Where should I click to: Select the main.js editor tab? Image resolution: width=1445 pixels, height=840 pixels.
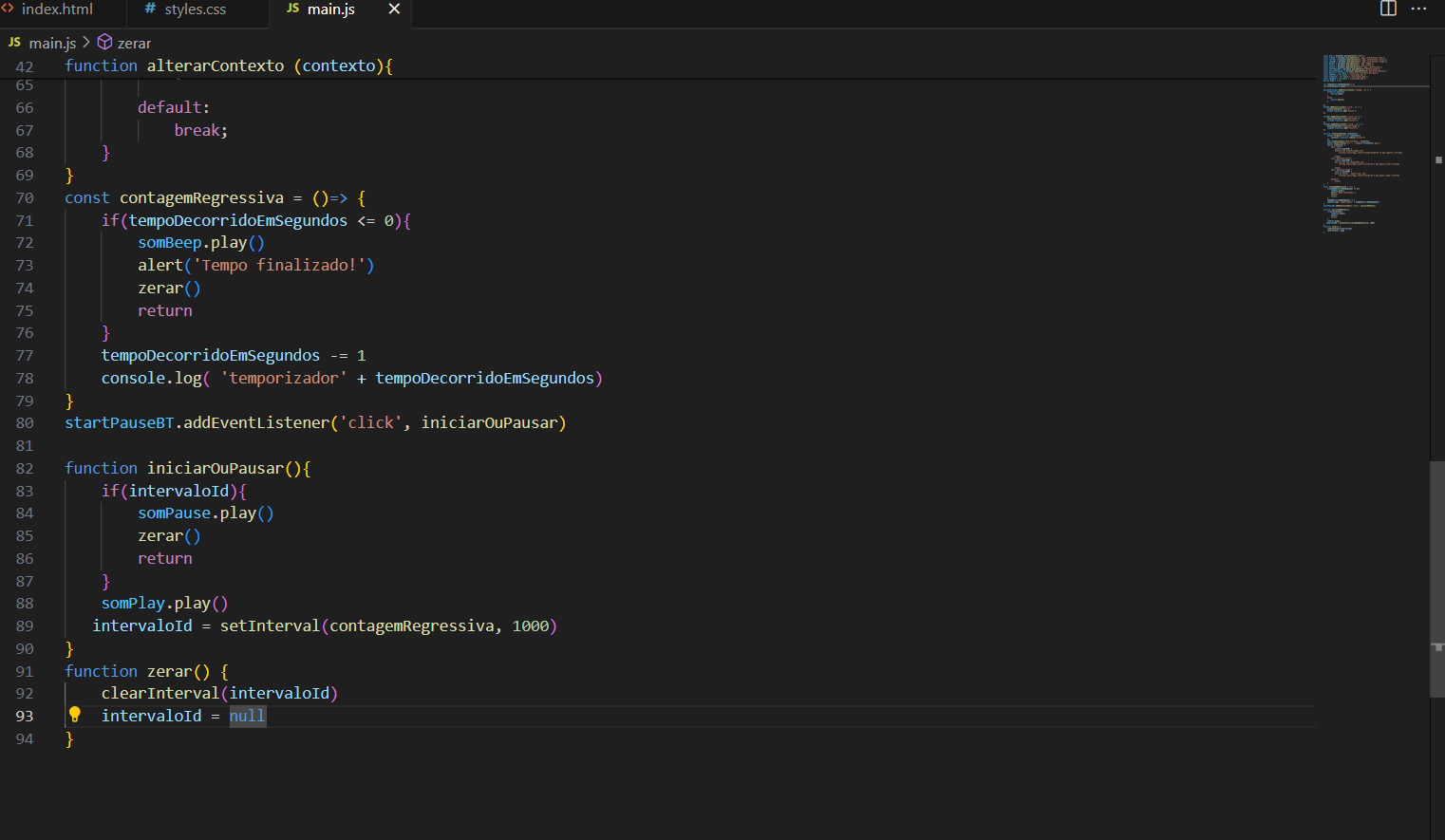329,9
